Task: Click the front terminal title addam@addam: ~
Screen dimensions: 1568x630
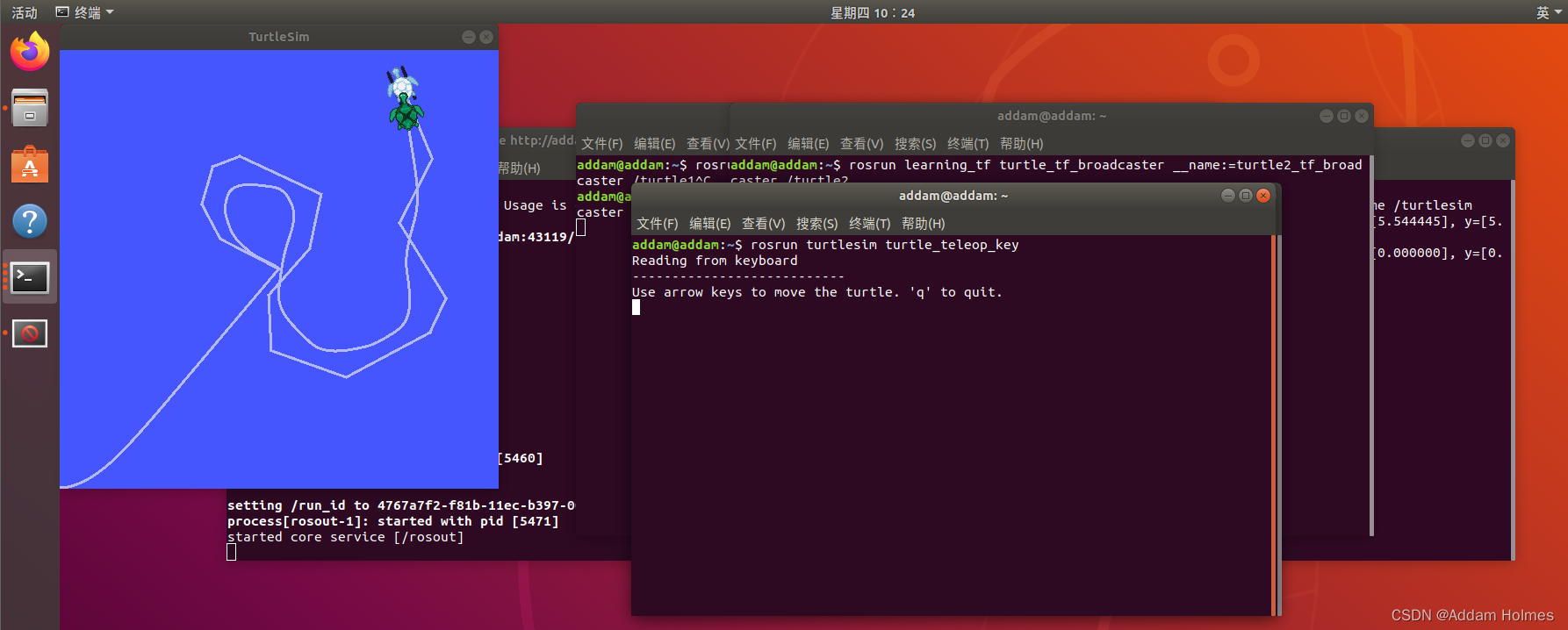Action: pyautogui.click(x=953, y=196)
